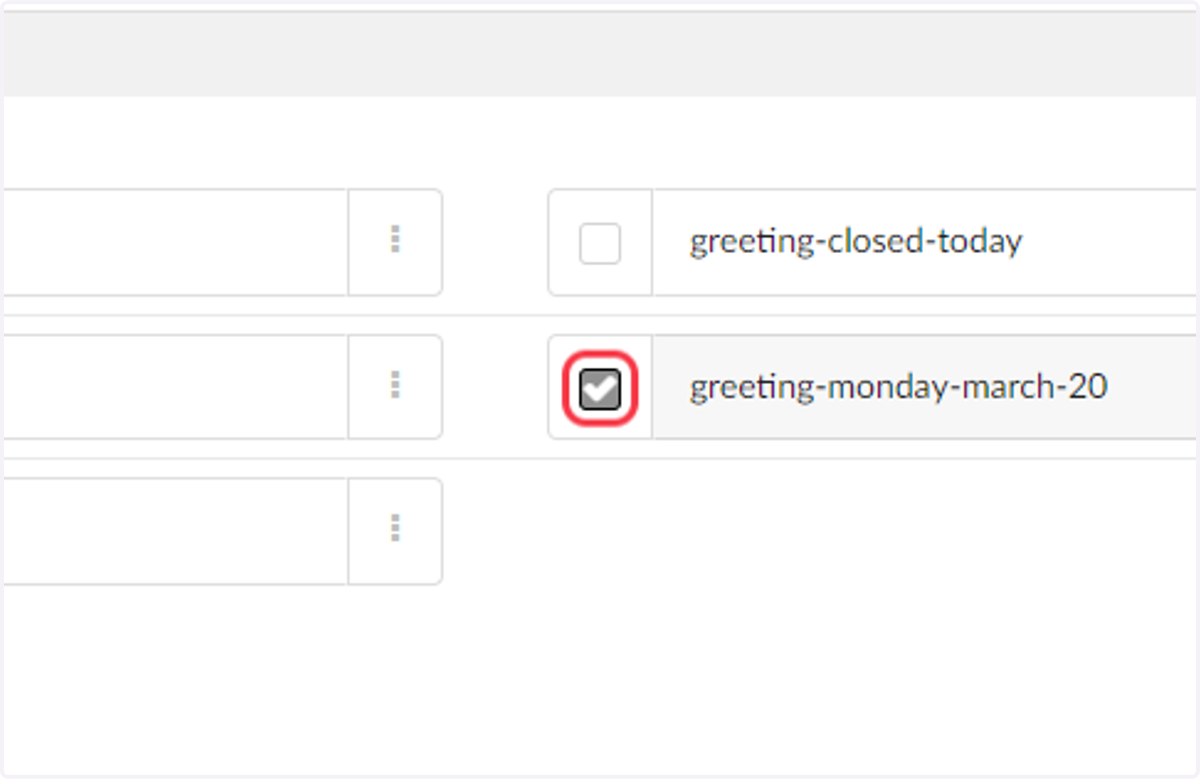Open the three-dot menu beside greeting-closed-today row
This screenshot has width=1200, height=779.
pos(395,242)
